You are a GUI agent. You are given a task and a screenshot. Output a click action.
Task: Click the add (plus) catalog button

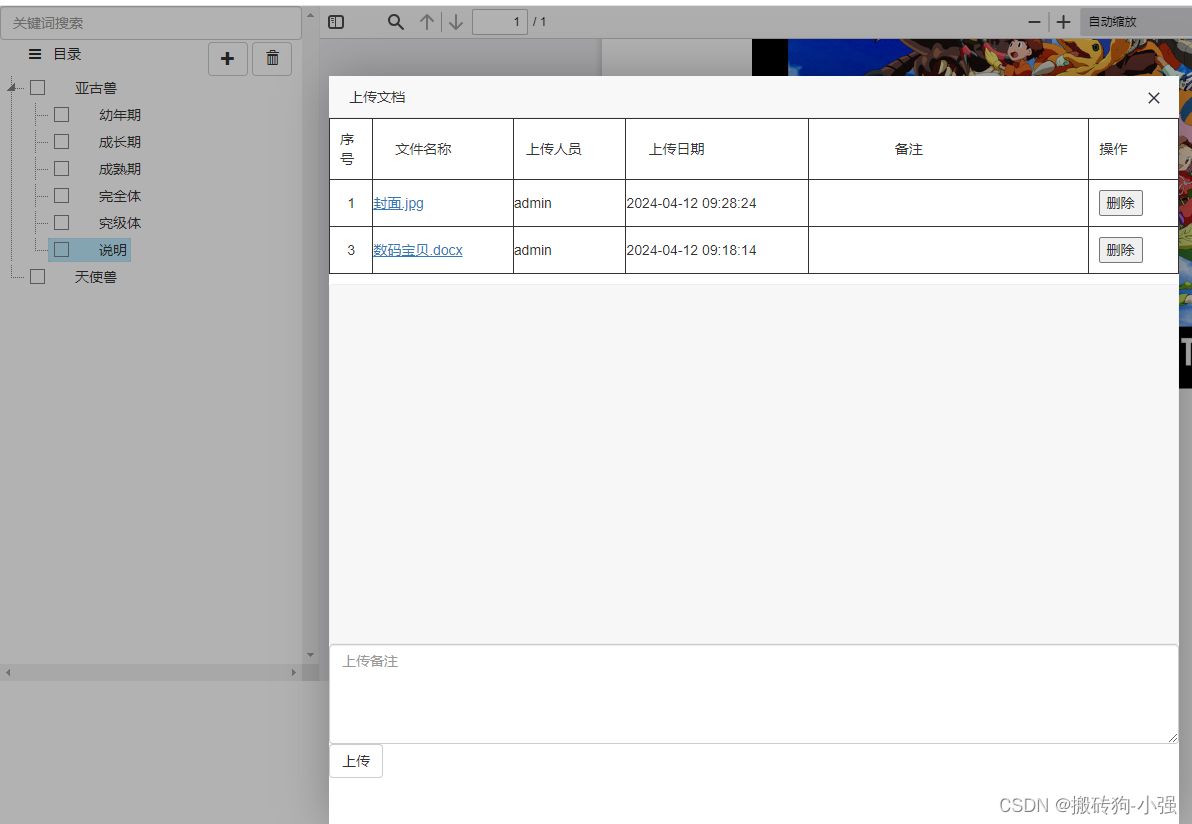[x=227, y=59]
